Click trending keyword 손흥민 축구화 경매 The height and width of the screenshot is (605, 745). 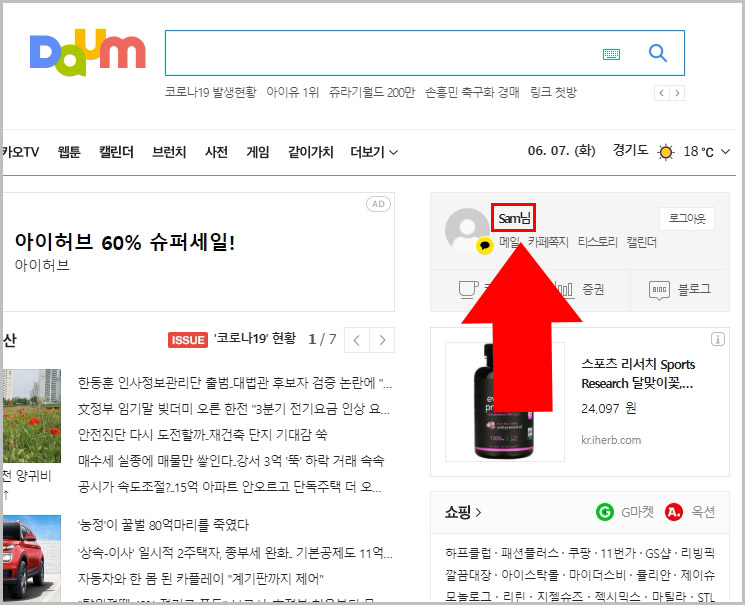472,92
